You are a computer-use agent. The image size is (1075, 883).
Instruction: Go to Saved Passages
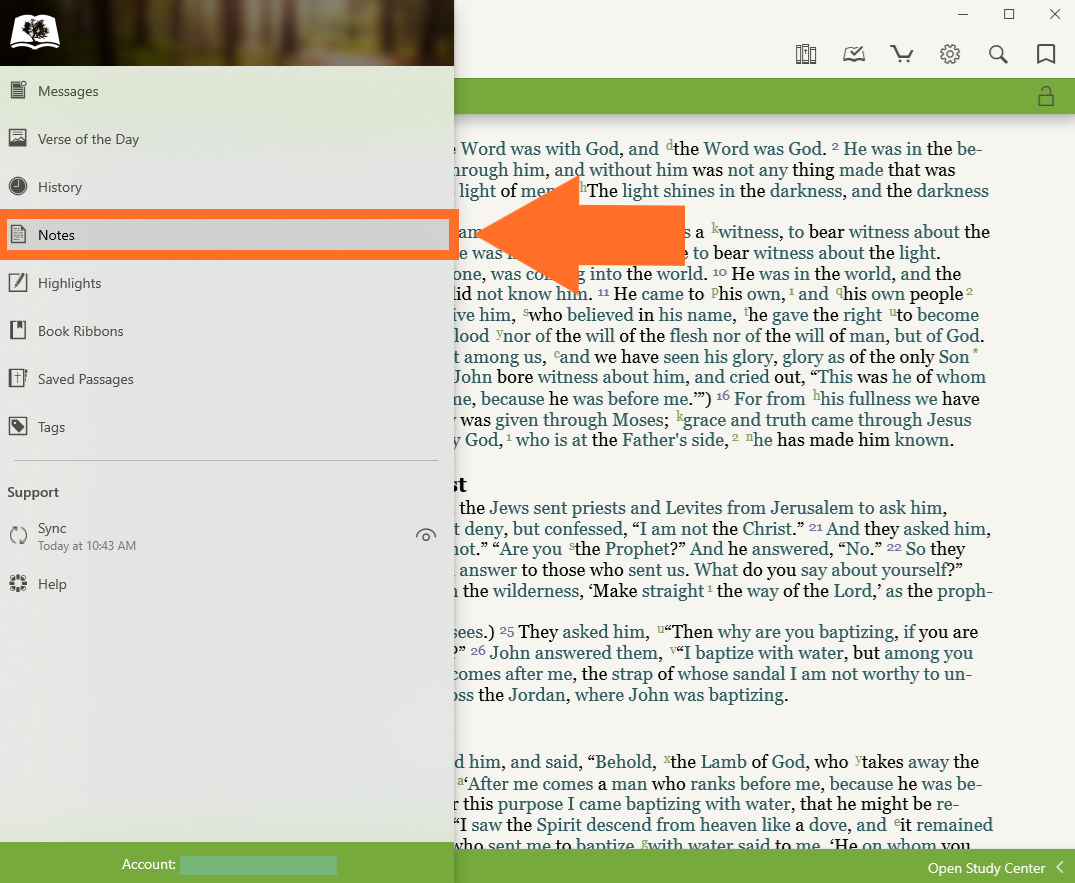pos(85,379)
